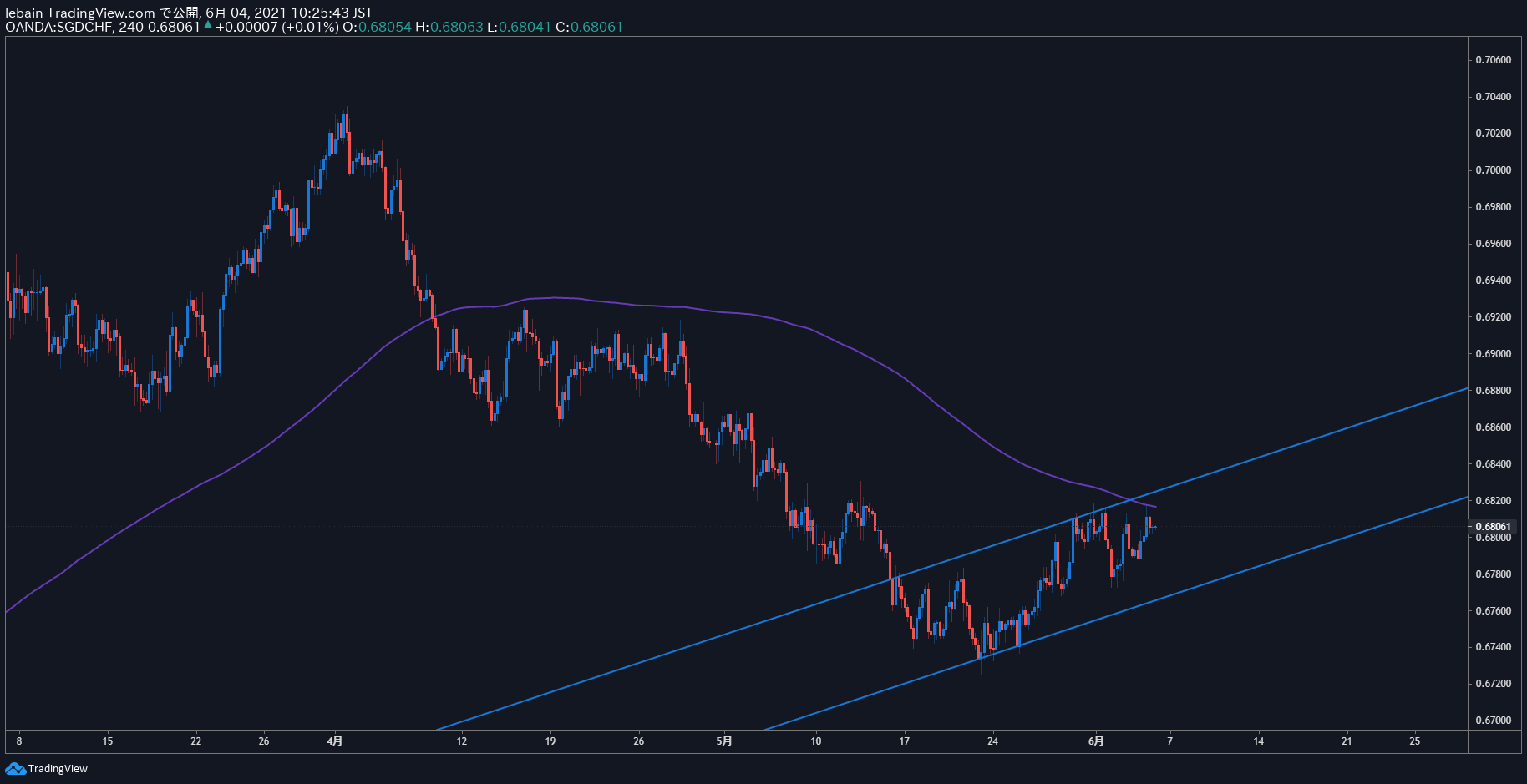Screen dimensions: 1527x784
Task: Click the OANDA:SGDCHF symbol label
Action: [58, 27]
